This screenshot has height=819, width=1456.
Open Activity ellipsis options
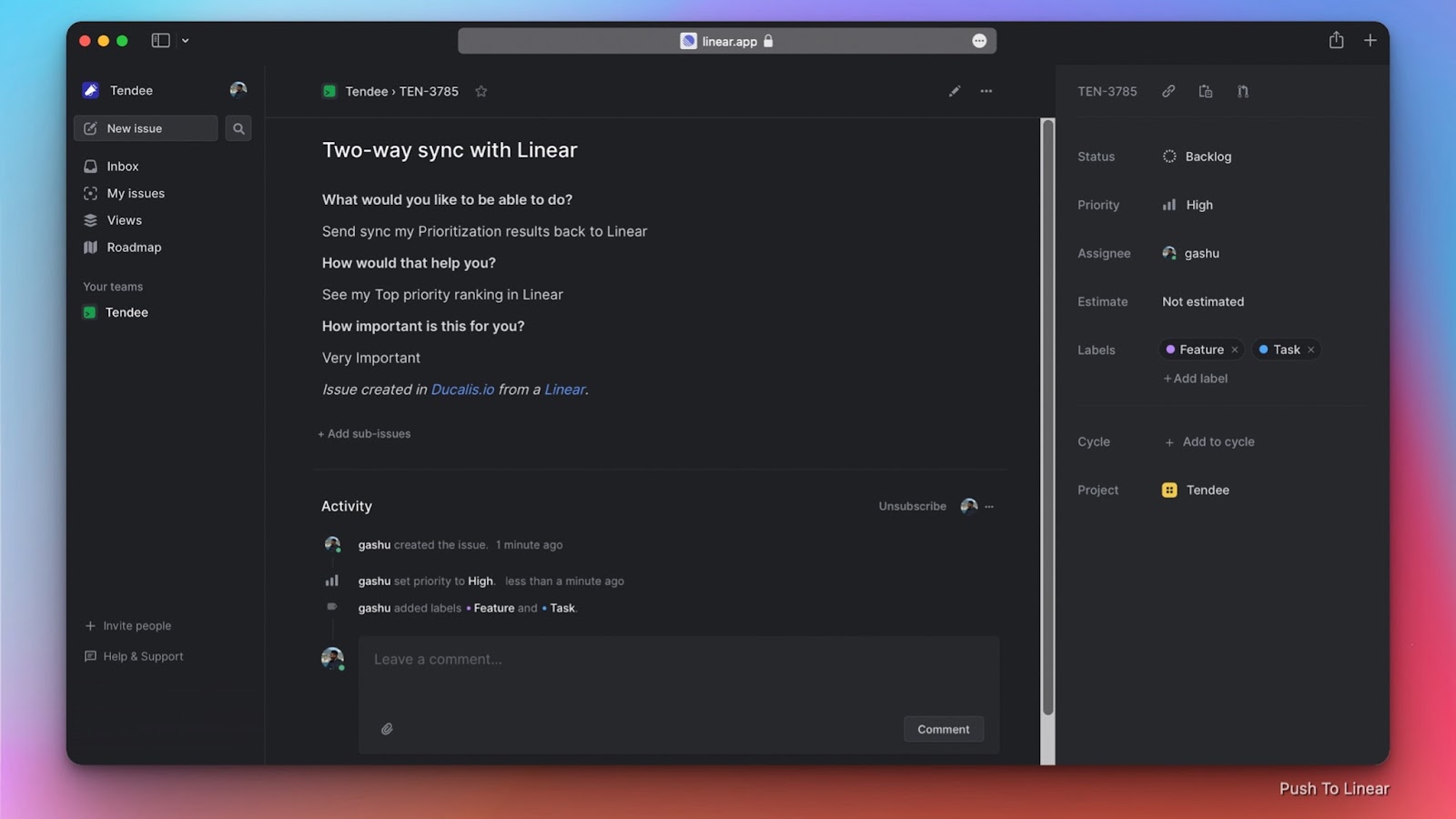[989, 506]
